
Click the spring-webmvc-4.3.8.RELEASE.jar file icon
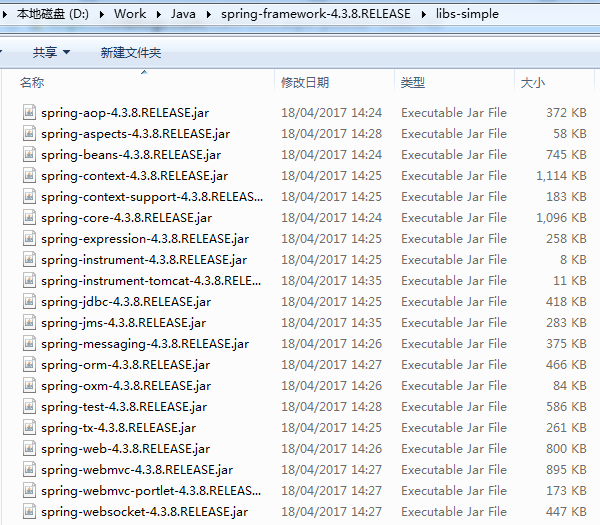point(29,470)
